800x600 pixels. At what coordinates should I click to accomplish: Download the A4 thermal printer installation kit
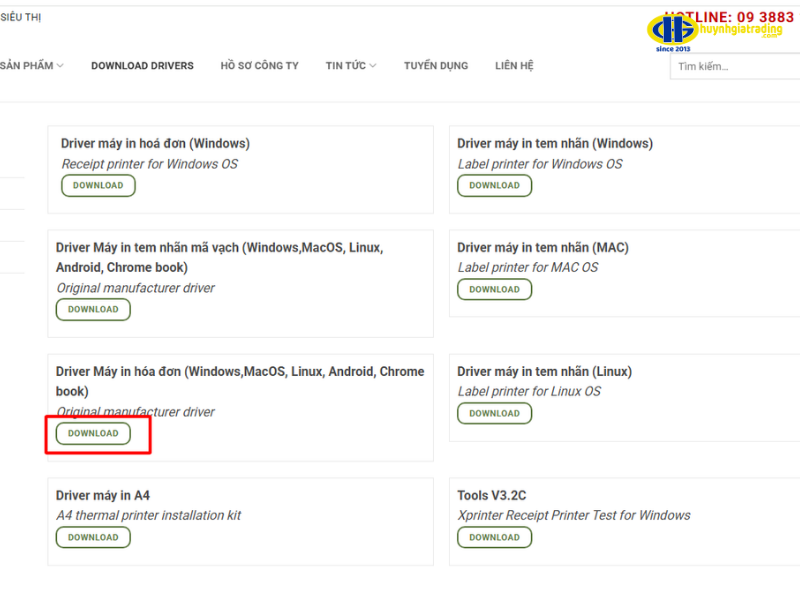click(93, 537)
